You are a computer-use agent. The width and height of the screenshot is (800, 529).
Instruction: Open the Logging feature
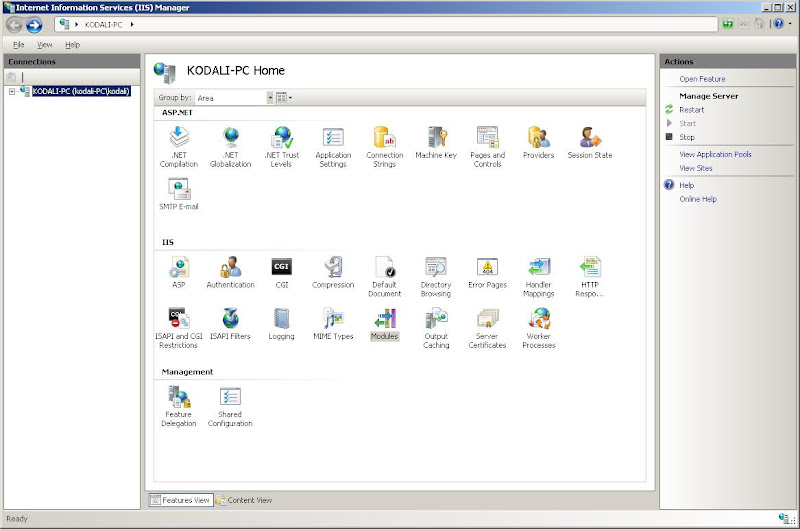pos(282,324)
